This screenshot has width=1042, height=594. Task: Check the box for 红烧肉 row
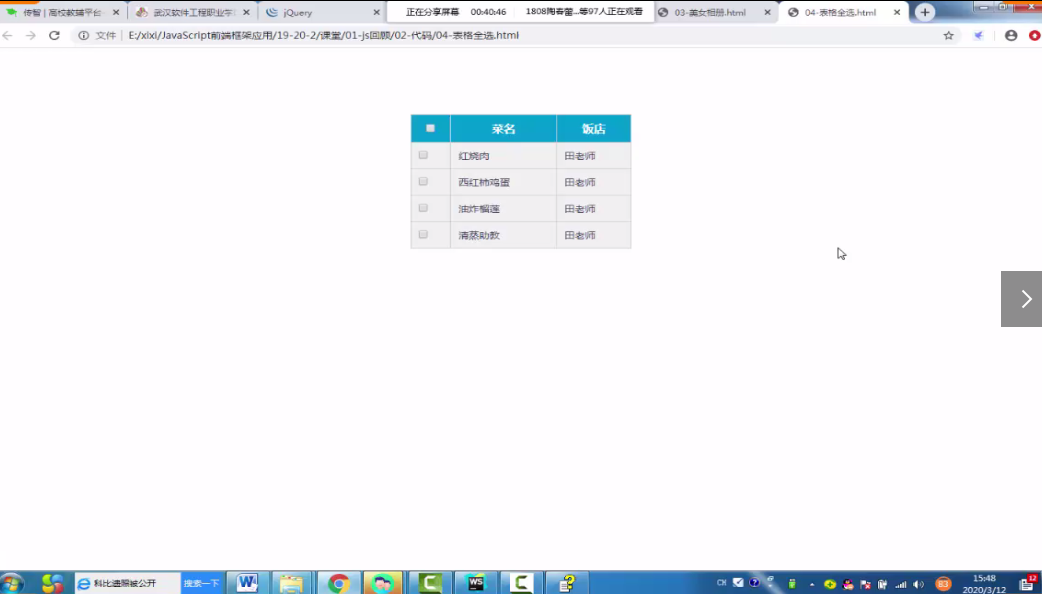(423, 155)
